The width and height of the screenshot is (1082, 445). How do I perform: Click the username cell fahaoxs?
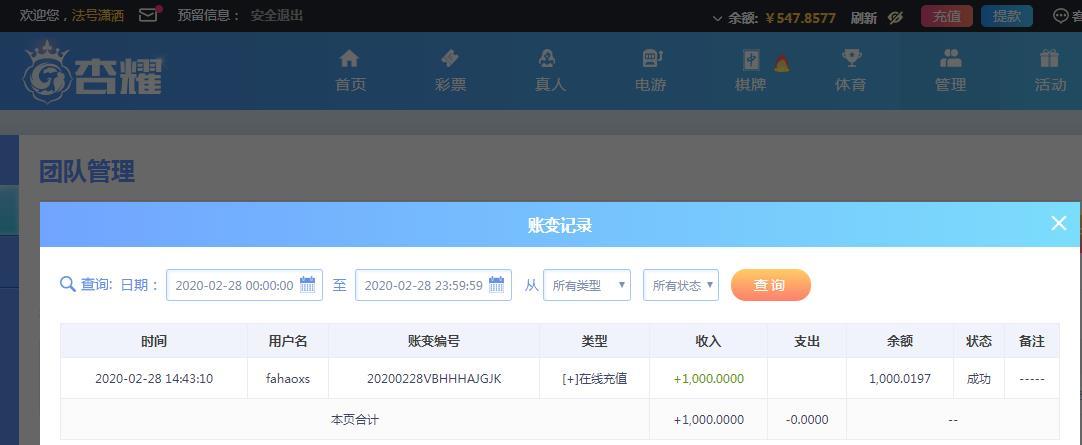[288, 379]
